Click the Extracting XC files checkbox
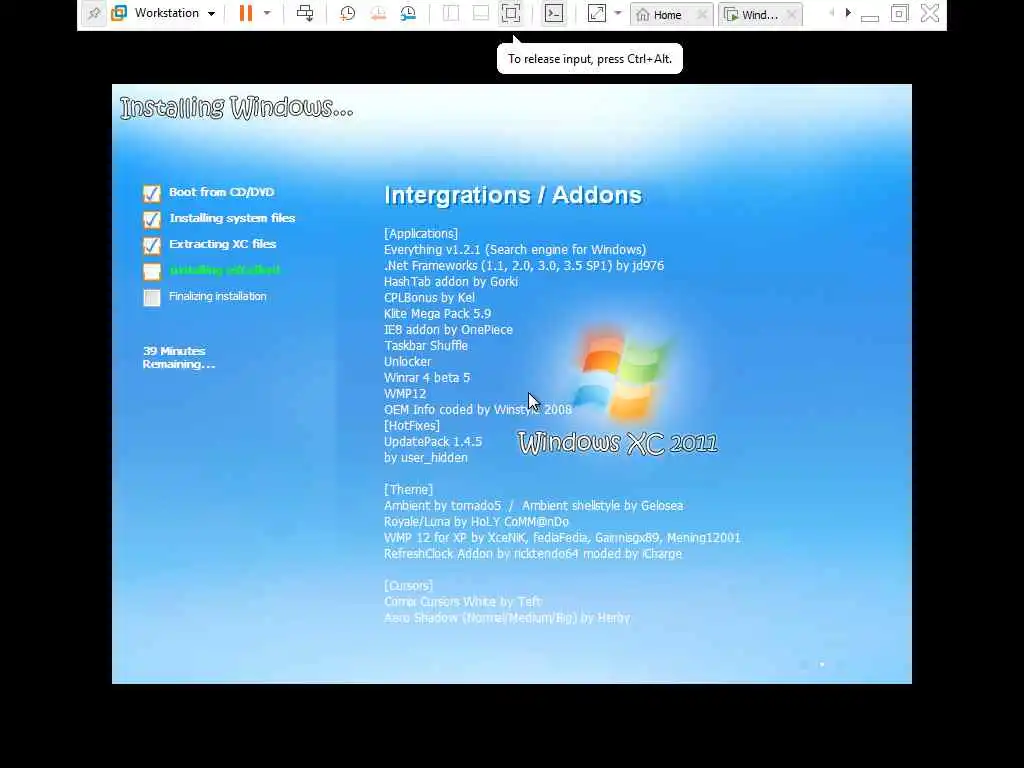 click(x=152, y=246)
